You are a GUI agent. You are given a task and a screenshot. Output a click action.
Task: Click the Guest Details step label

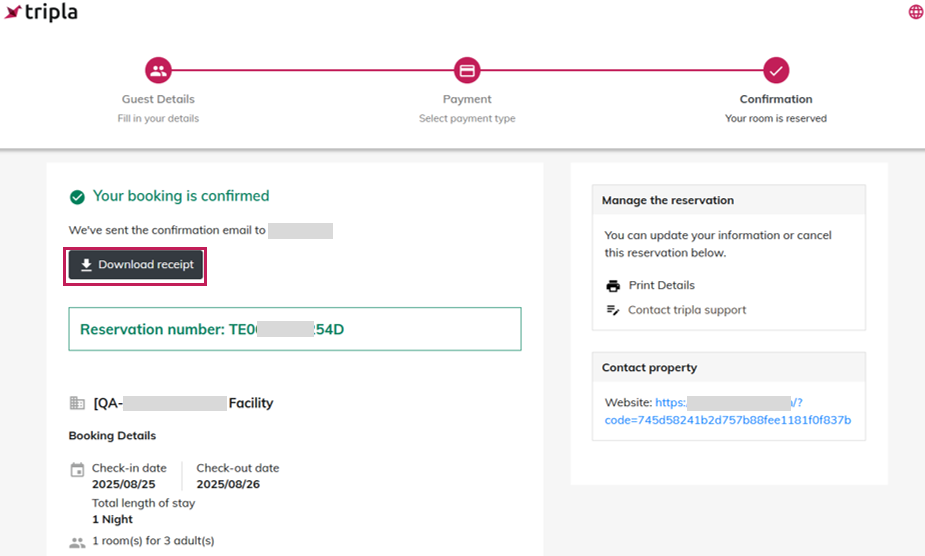[158, 99]
